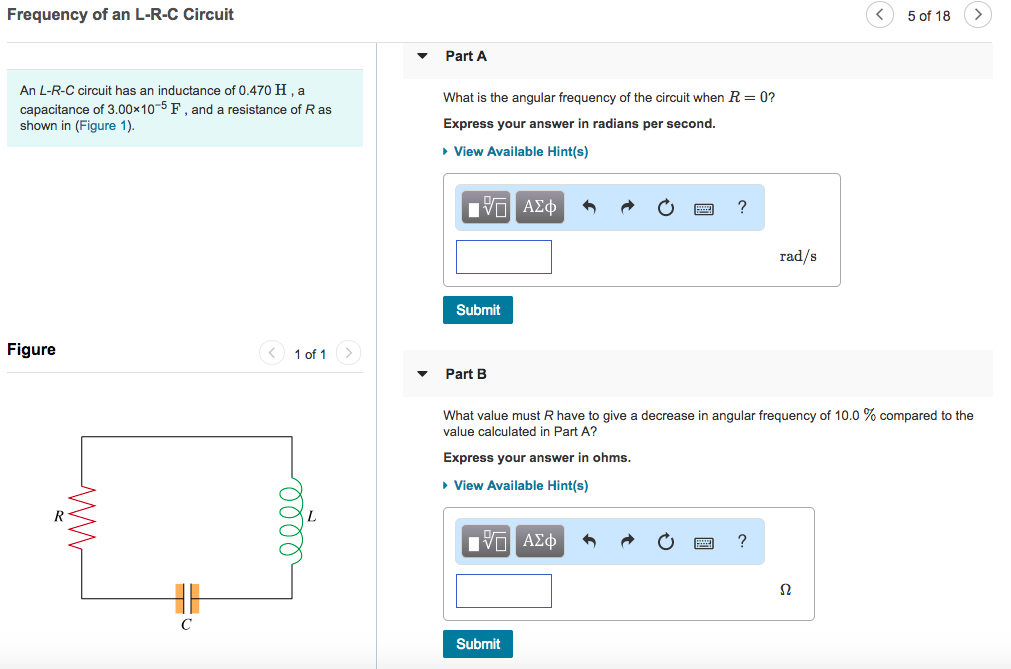Image resolution: width=1011 pixels, height=669 pixels.
Task: Click reset icon in Part A toolbar
Action: [665, 208]
